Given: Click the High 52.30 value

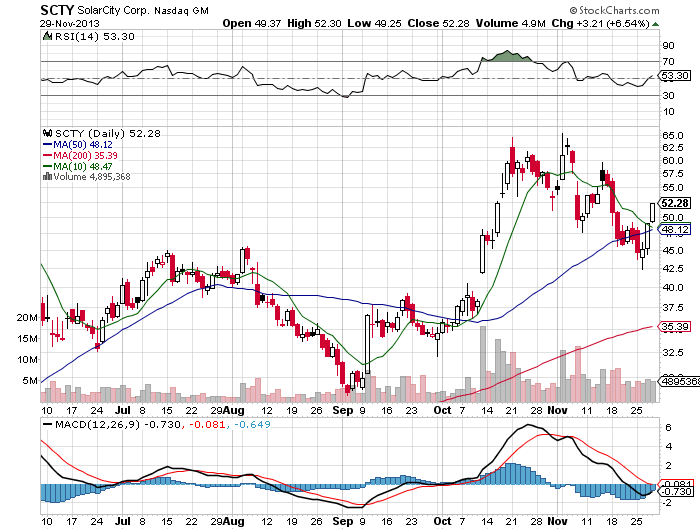Looking at the screenshot, I should pyautogui.click(x=314, y=23).
